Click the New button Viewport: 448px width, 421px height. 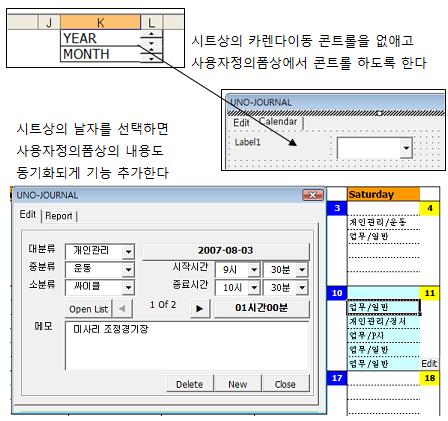[x=237, y=384]
